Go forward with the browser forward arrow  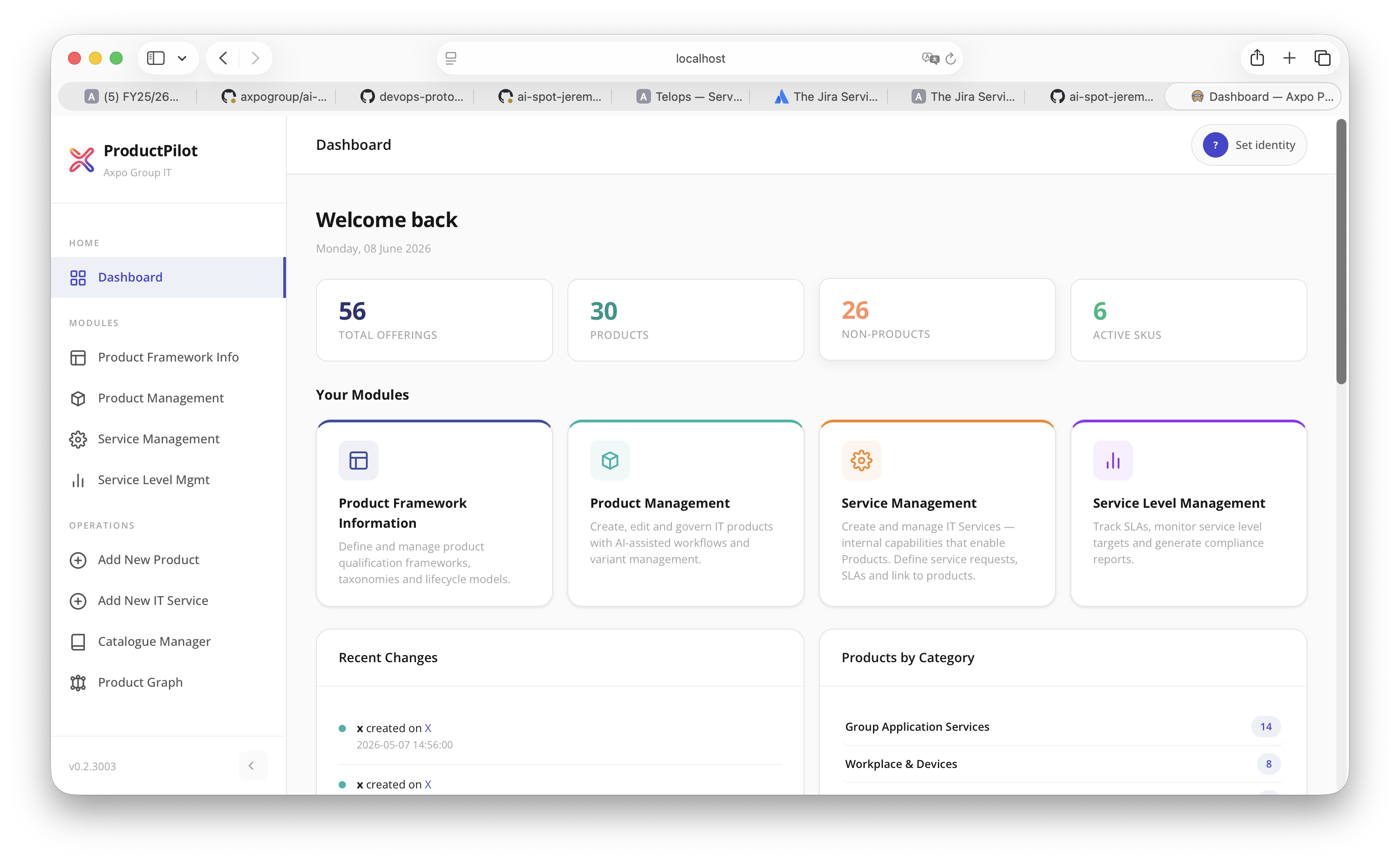(255, 58)
